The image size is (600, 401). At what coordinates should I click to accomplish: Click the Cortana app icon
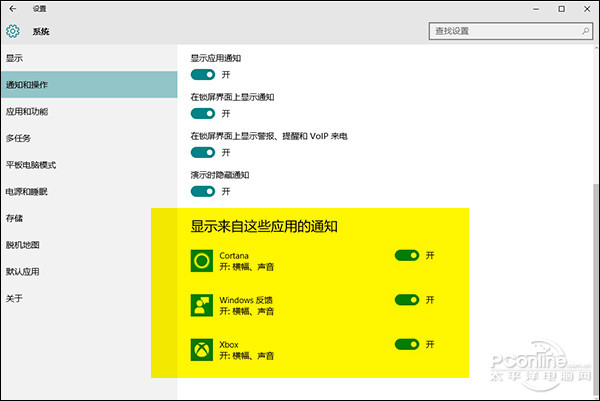click(202, 261)
